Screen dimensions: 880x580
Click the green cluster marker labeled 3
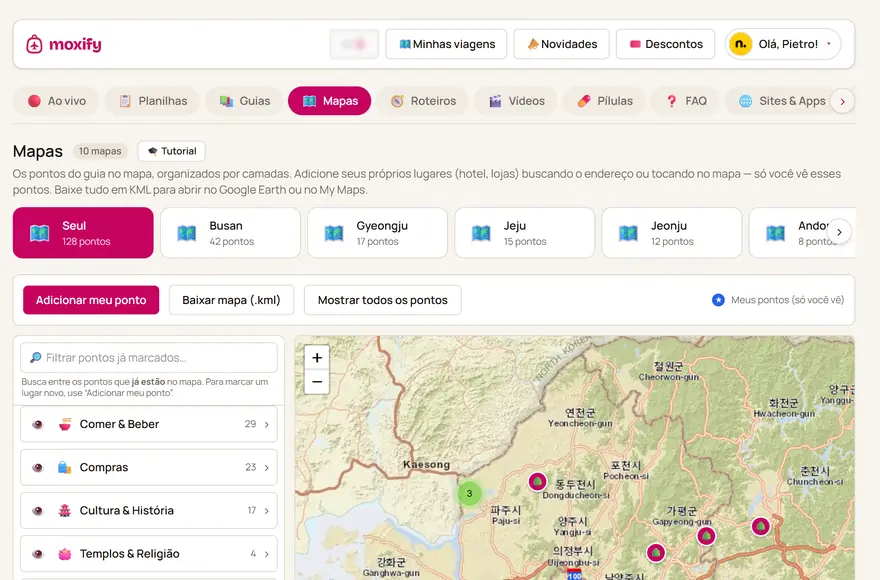(469, 494)
